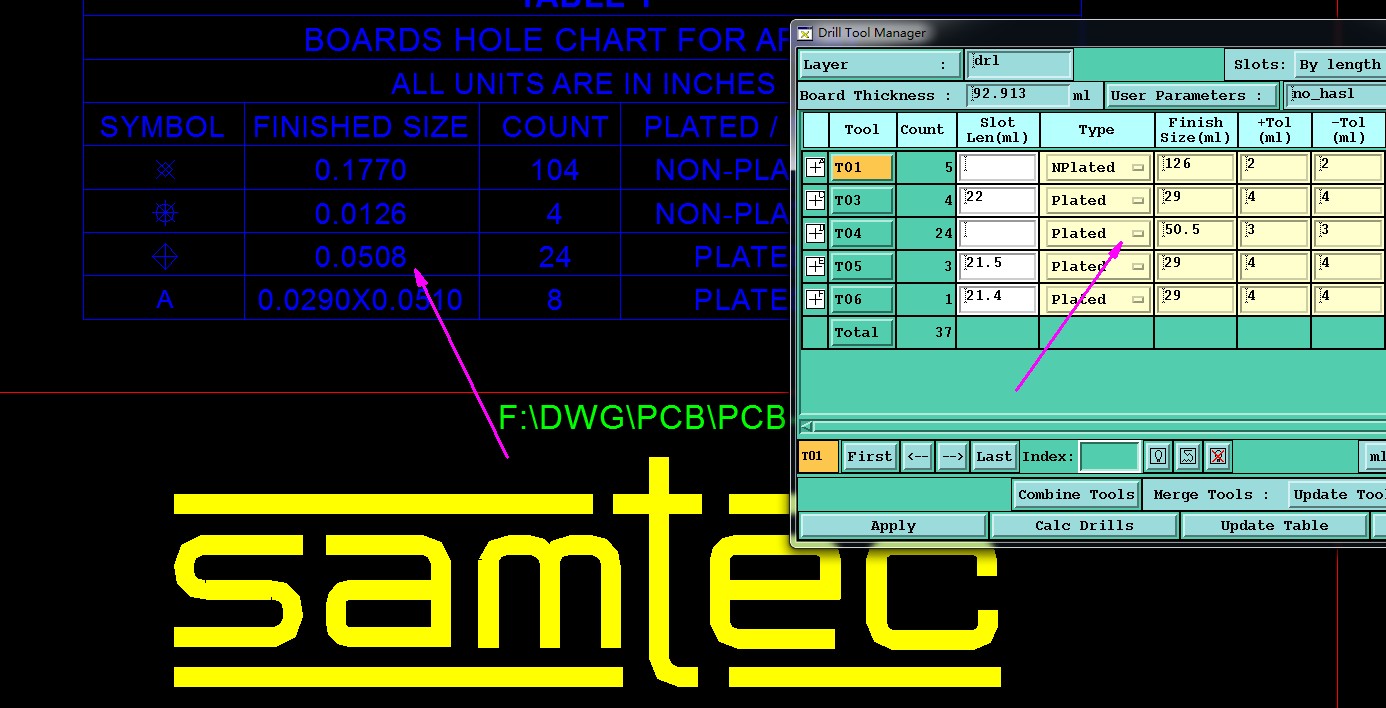
Task: Jump to the Last tool
Action: [x=994, y=456]
